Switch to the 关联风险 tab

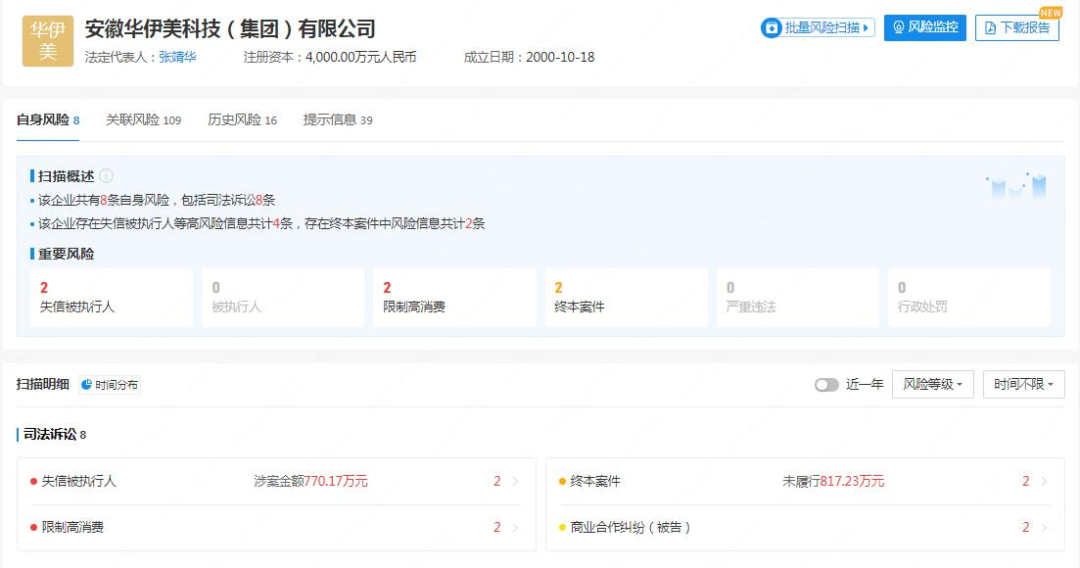point(143,120)
